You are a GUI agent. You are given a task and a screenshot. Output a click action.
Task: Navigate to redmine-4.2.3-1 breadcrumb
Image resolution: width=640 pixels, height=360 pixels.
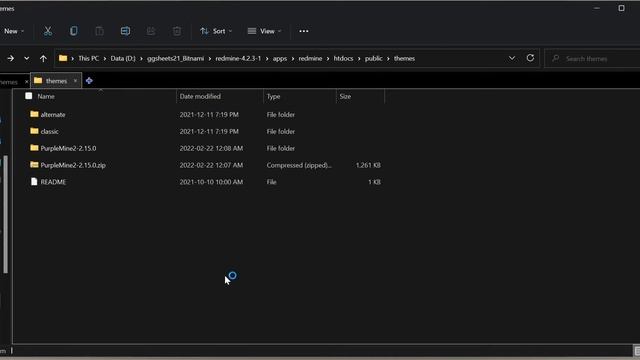pos(238,58)
